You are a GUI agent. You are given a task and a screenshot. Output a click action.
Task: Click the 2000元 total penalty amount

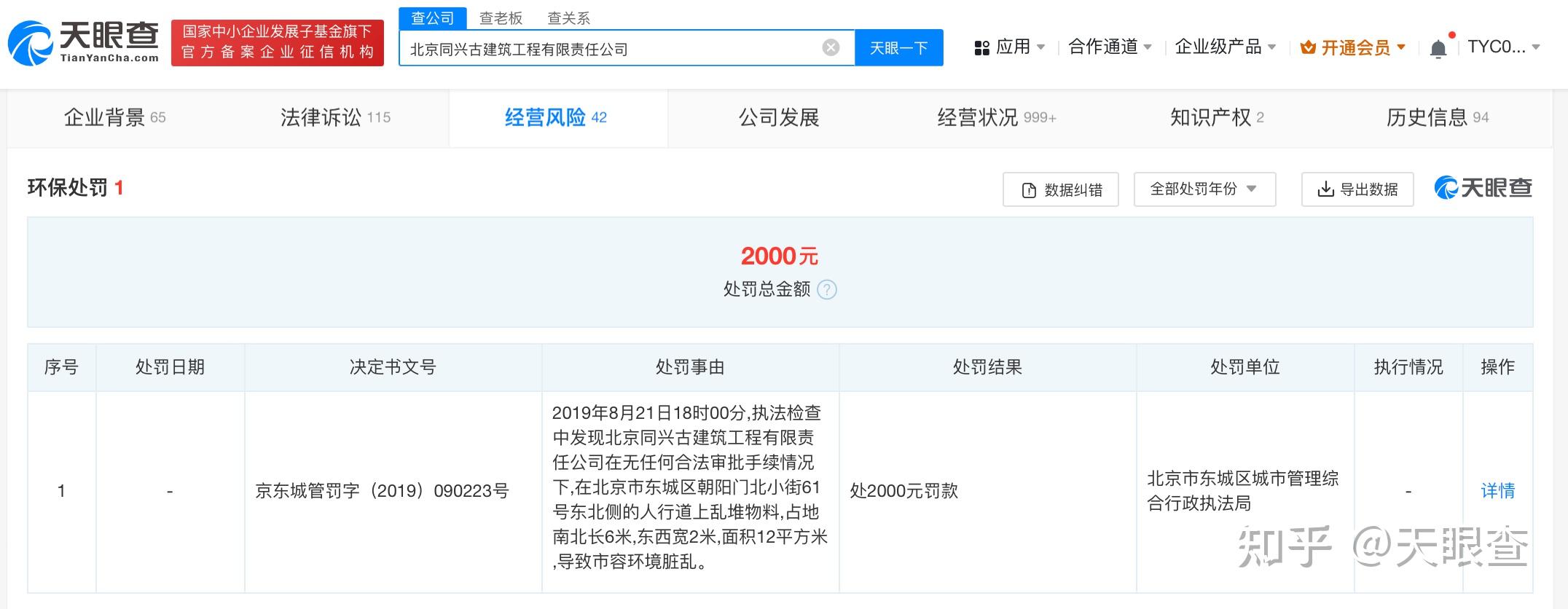[780, 256]
